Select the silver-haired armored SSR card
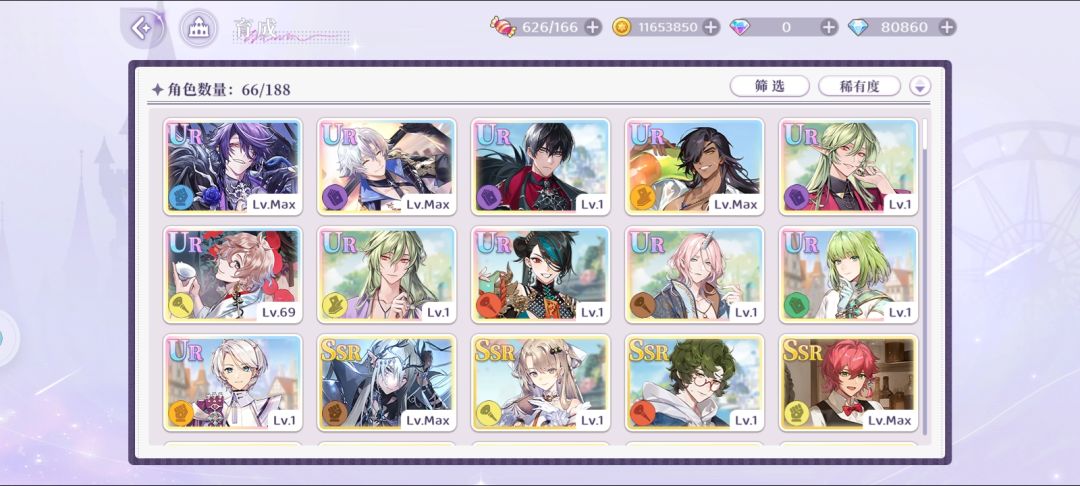 click(x=386, y=383)
